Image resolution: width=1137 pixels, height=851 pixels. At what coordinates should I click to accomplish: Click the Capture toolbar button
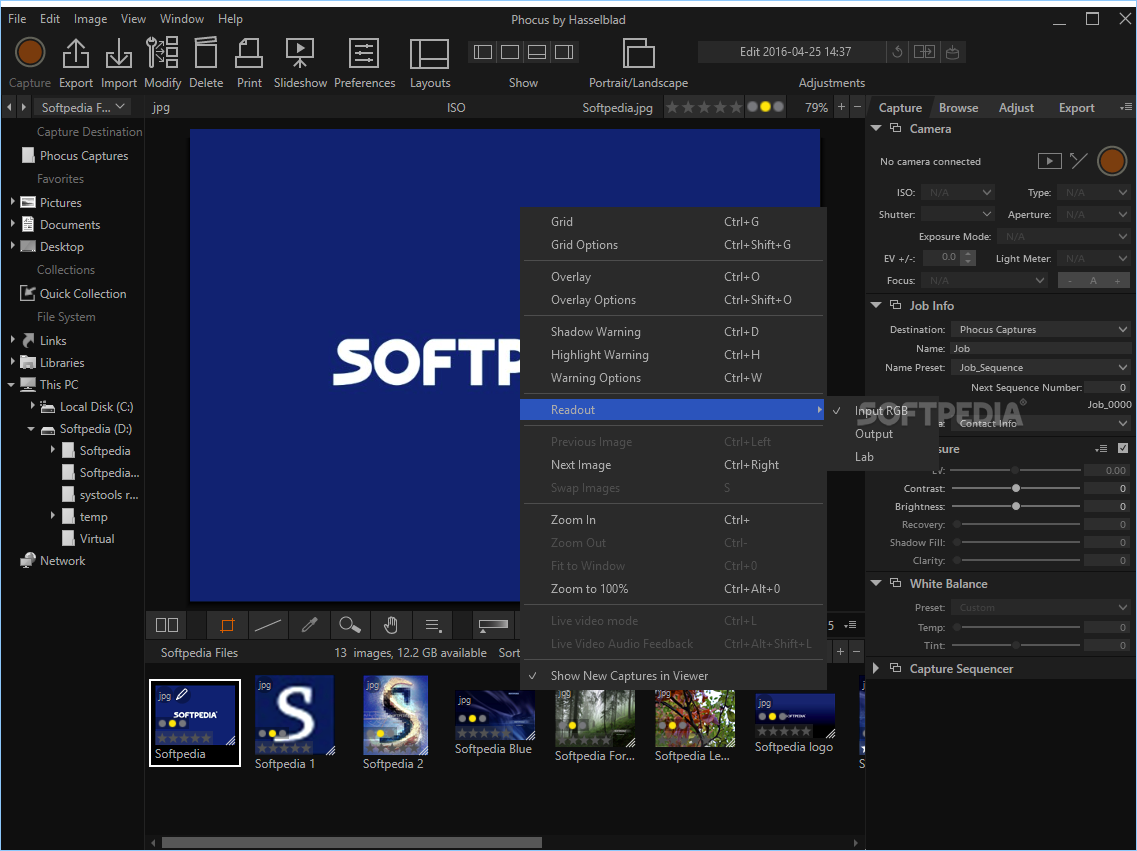click(30, 53)
